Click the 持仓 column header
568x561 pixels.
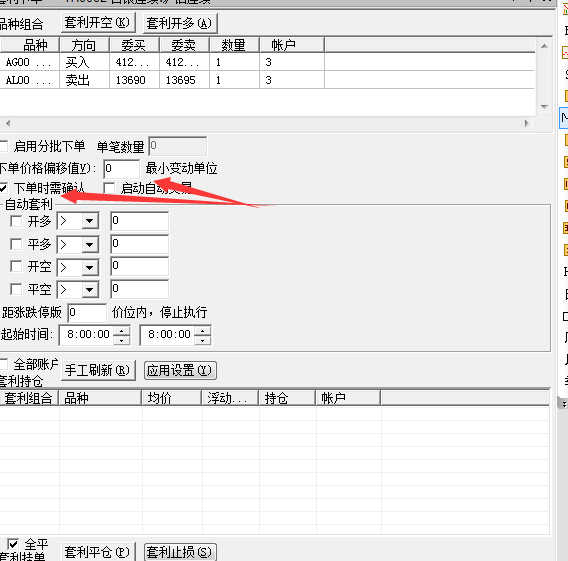[x=287, y=398]
